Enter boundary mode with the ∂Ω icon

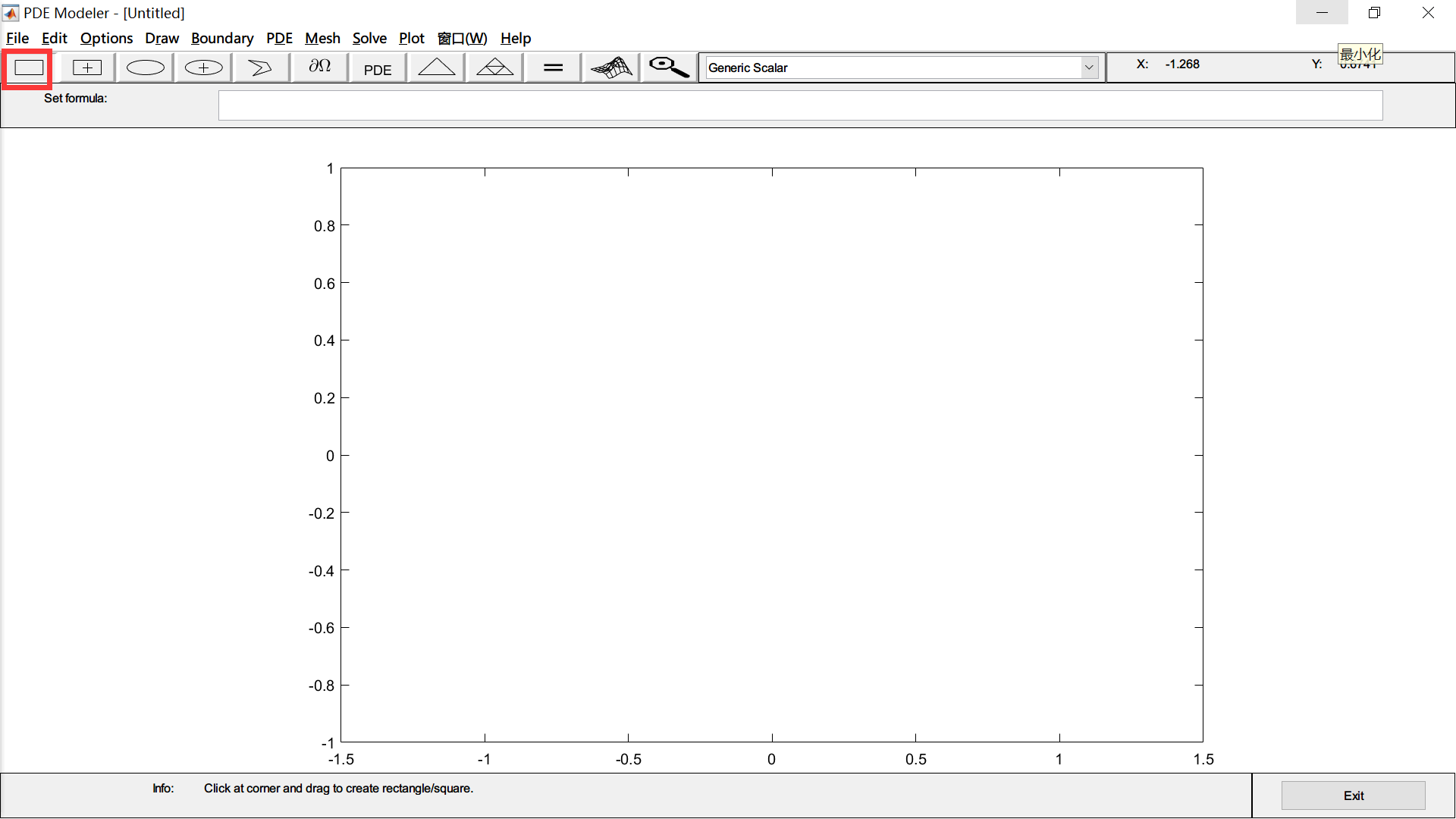[x=318, y=67]
